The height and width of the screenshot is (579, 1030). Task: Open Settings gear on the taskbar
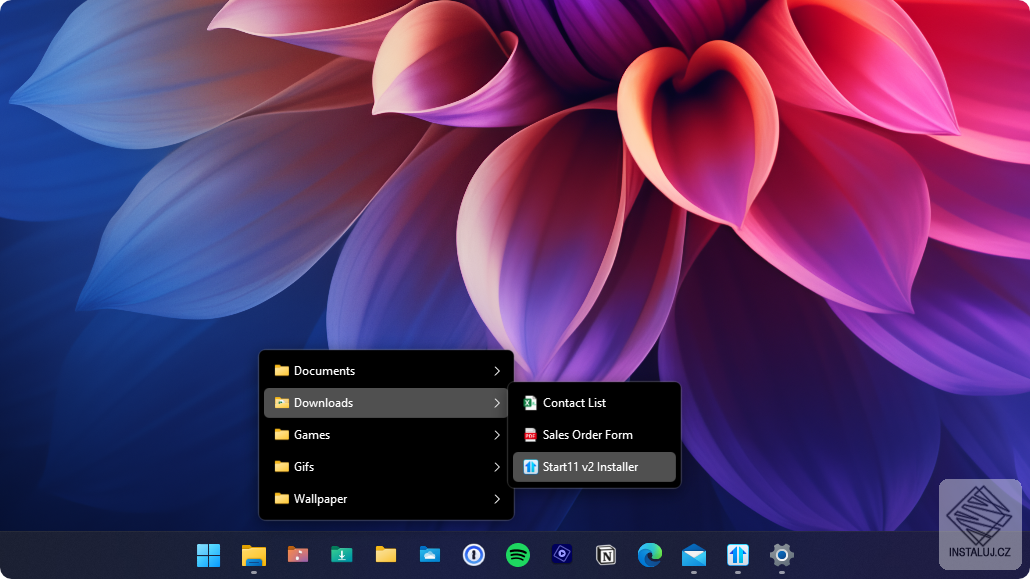tap(782, 554)
